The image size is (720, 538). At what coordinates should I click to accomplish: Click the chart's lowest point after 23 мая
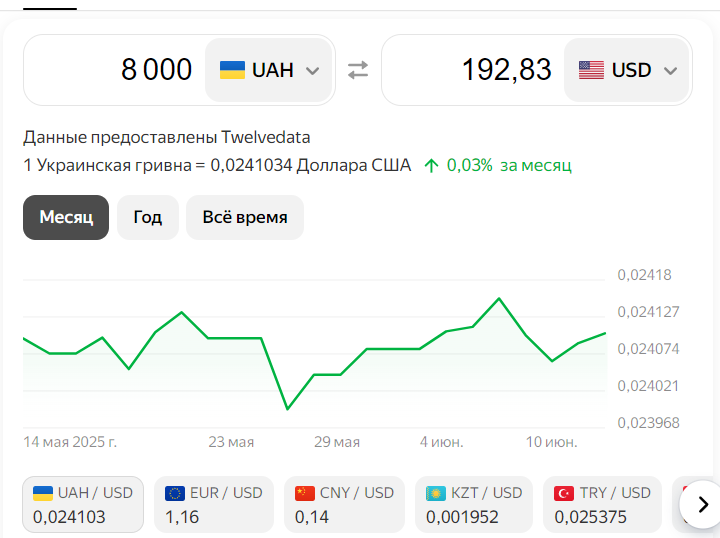pos(287,409)
